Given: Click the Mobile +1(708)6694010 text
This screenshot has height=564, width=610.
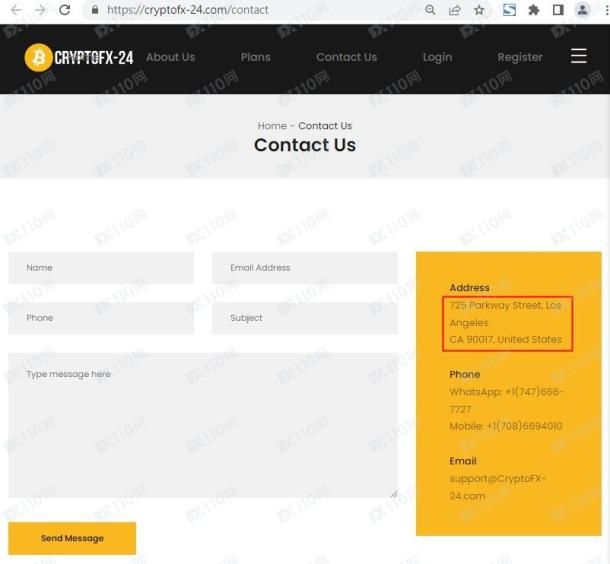Looking at the screenshot, I should 506,426.
